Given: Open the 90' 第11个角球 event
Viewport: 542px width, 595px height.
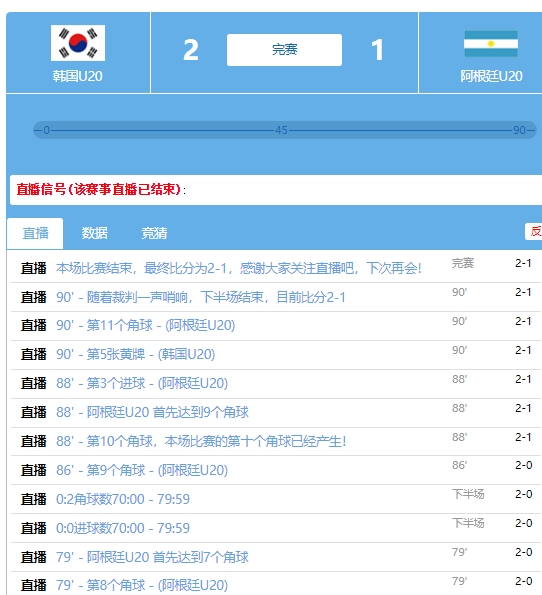Looking at the screenshot, I should 146,326.
